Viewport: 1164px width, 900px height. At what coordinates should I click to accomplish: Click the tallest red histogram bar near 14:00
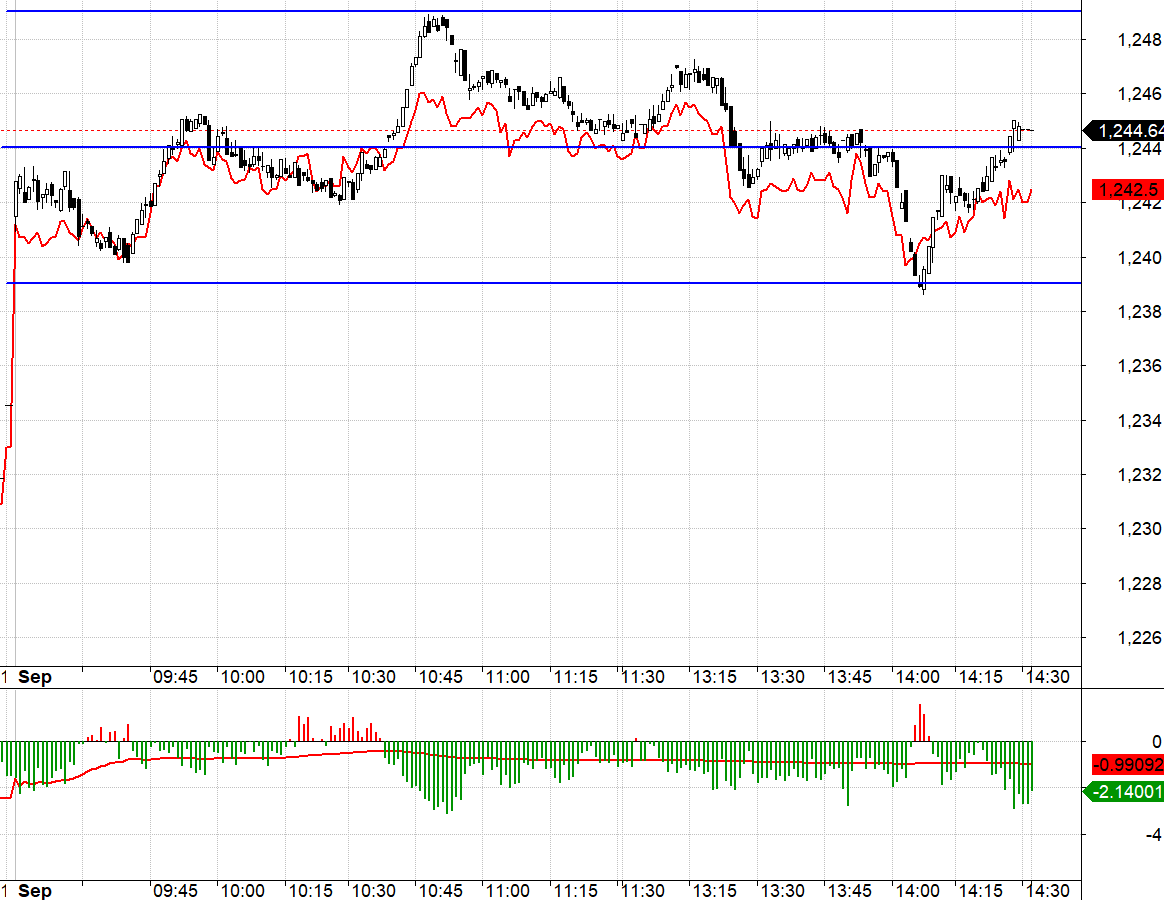pyautogui.click(x=920, y=722)
